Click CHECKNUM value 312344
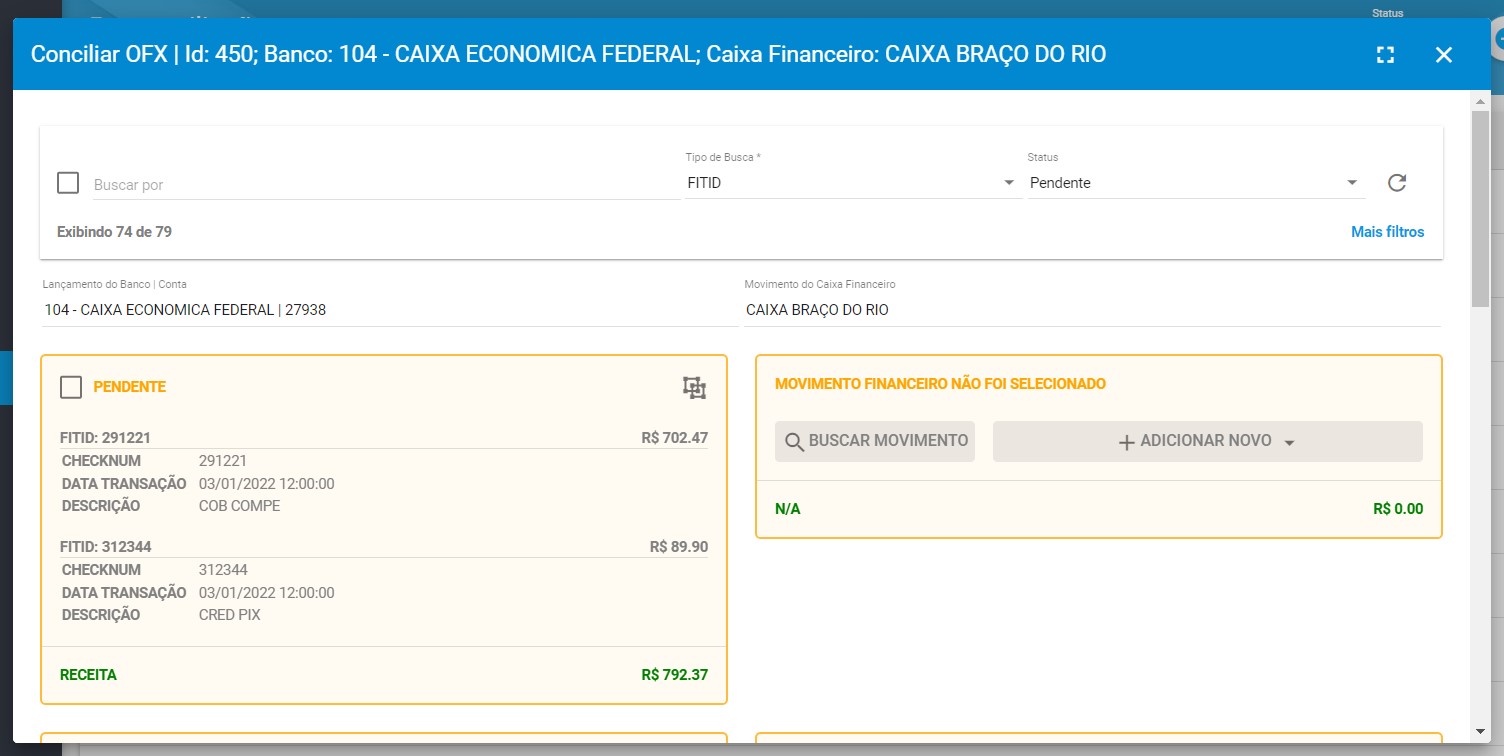The image size is (1504, 756). tap(223, 570)
